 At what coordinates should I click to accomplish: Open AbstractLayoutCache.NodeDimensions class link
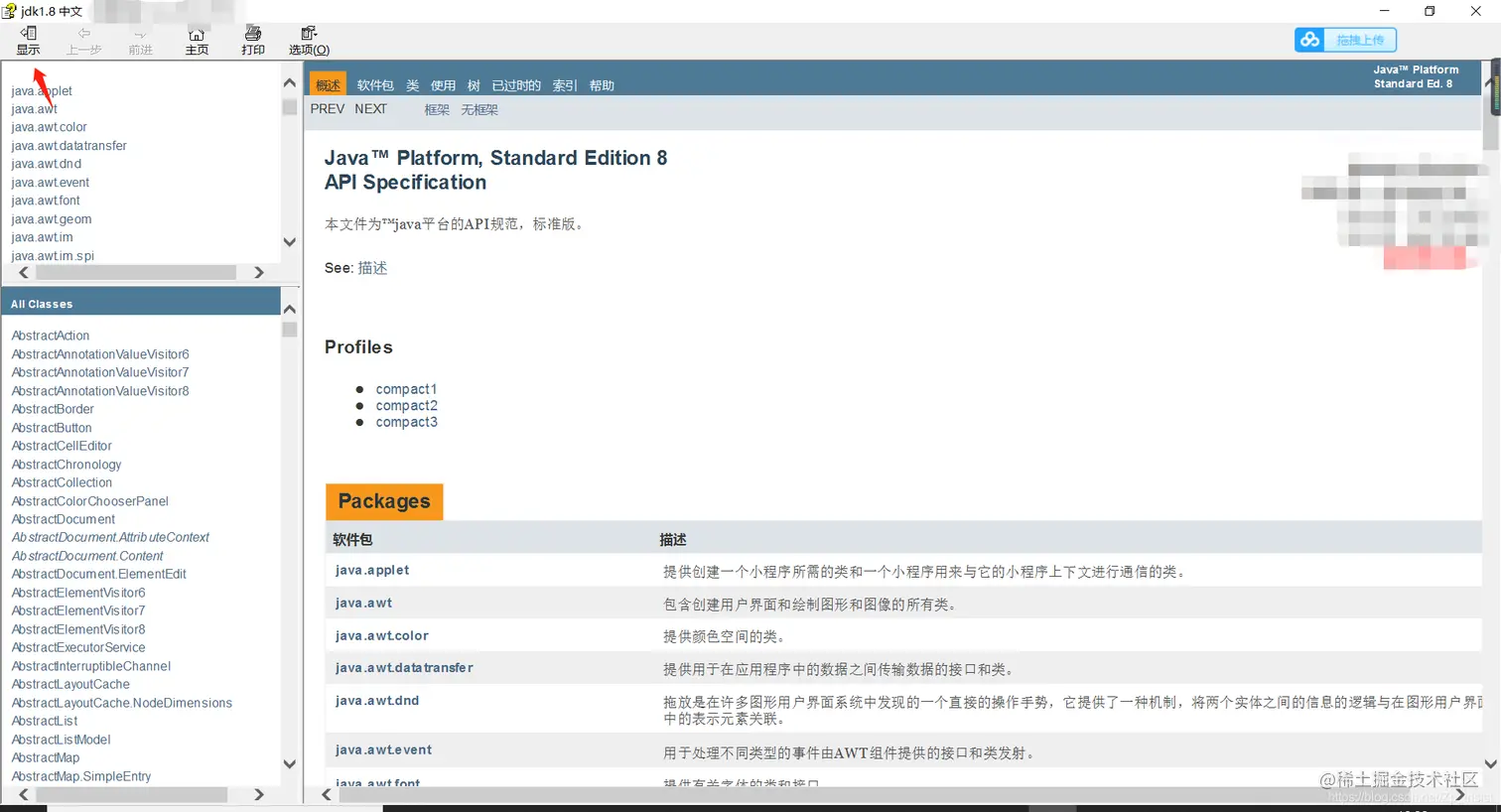pyautogui.click(x=122, y=703)
